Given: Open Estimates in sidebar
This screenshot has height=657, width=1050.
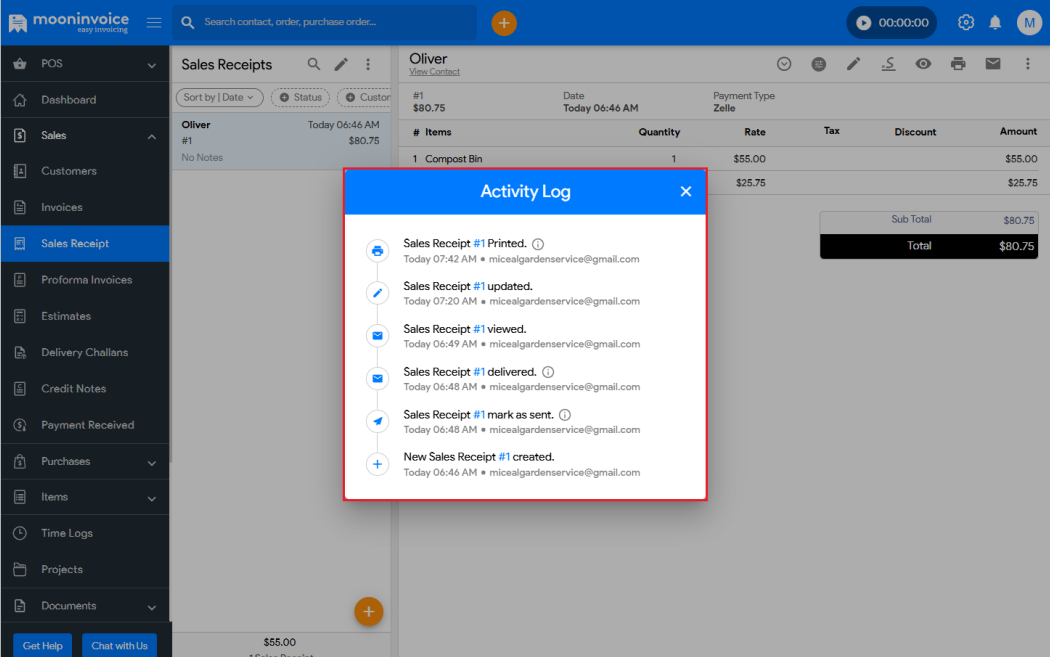Looking at the screenshot, I should pos(85,315).
